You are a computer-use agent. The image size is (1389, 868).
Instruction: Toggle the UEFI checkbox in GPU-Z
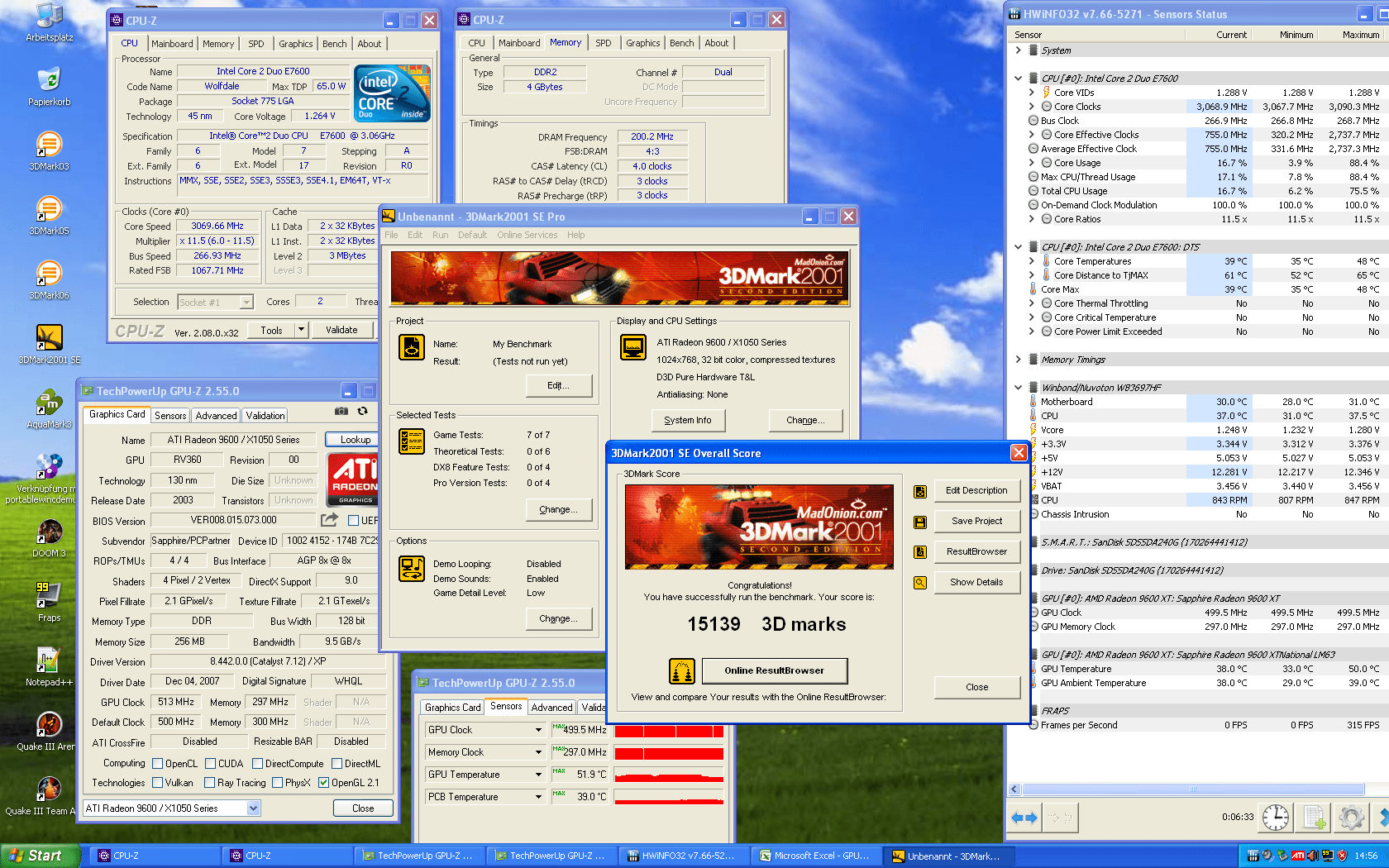coord(353,520)
